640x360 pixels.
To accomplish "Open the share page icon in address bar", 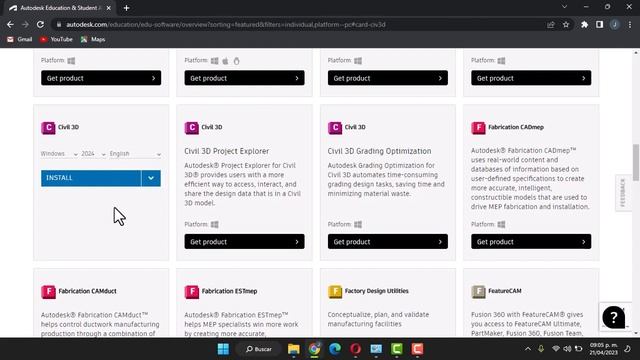I will point(551,24).
